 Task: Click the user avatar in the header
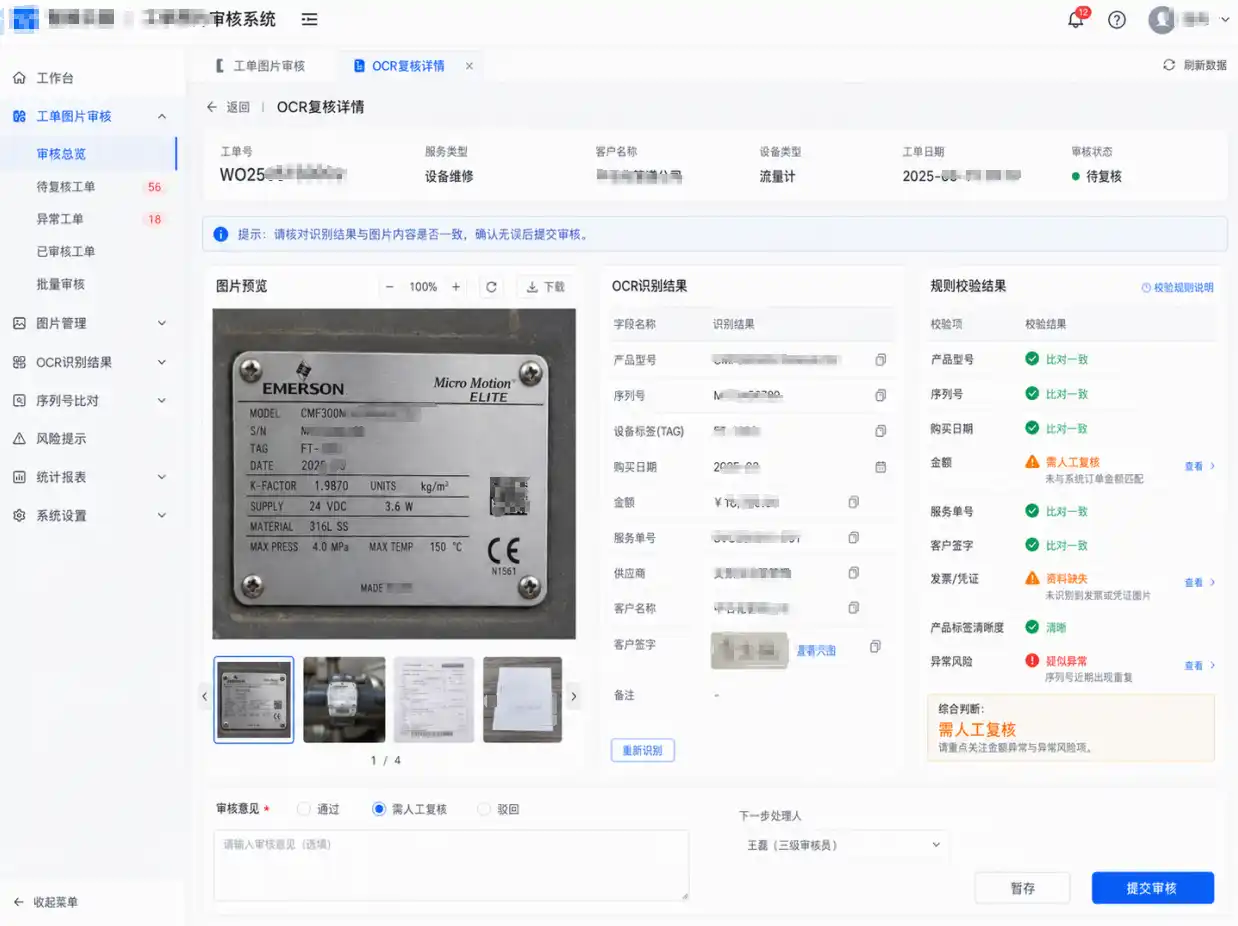point(1161,20)
